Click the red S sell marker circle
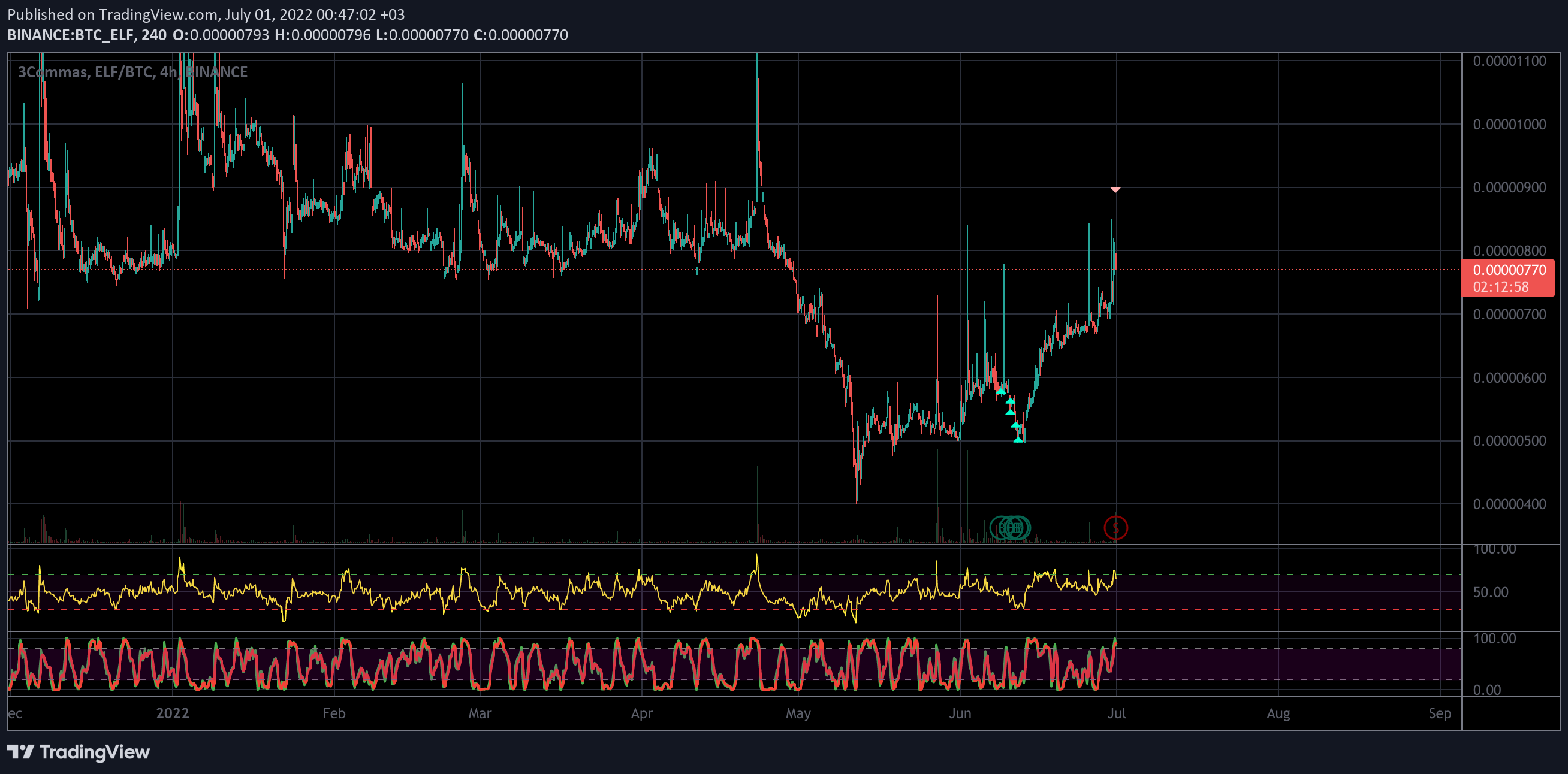Viewport: 1568px width, 774px height. 1115,528
